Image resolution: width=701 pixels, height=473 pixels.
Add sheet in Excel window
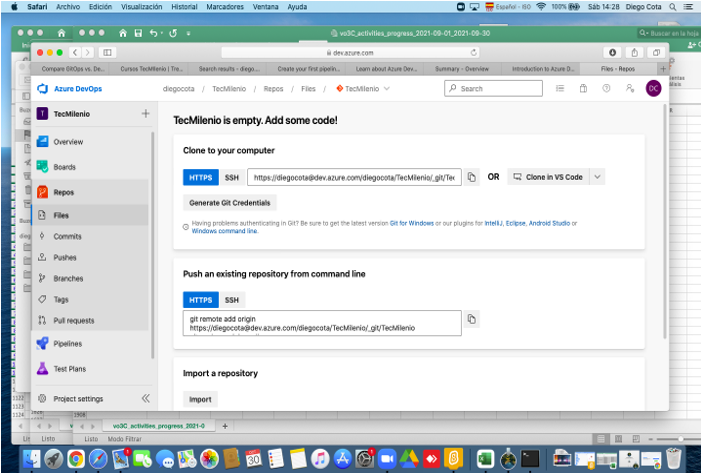(x=225, y=426)
